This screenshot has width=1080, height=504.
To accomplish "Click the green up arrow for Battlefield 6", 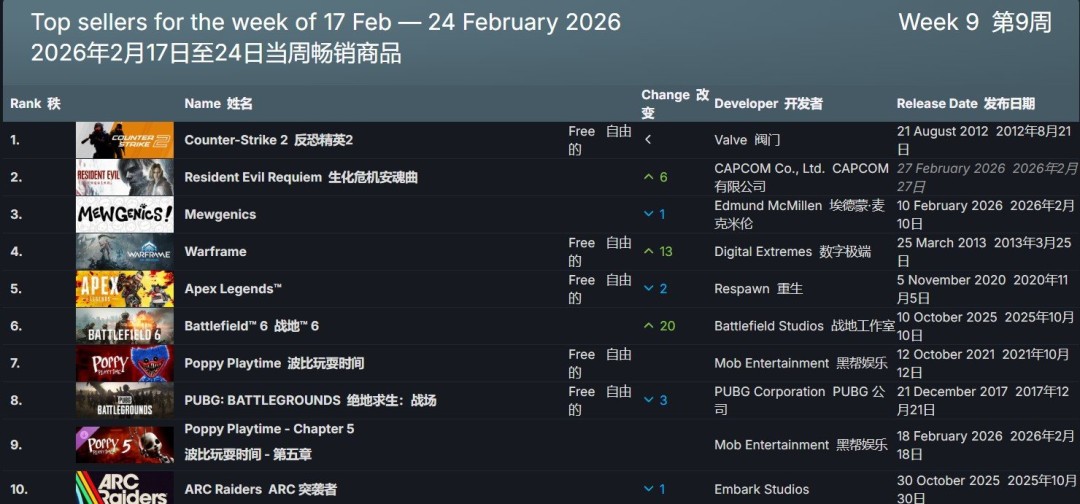I will point(649,326).
